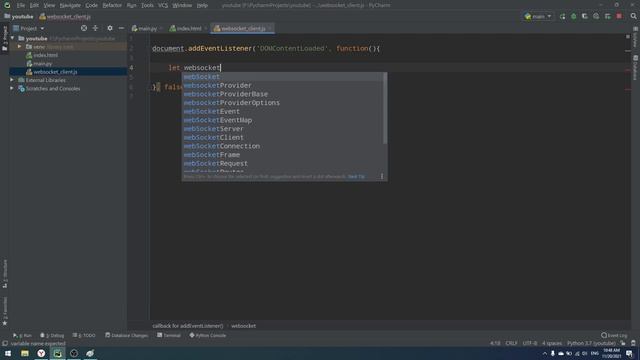Viewport: 640px width, 360px height.
Task: Toggle the Favorites side tool window button
Action: (x=4, y=311)
